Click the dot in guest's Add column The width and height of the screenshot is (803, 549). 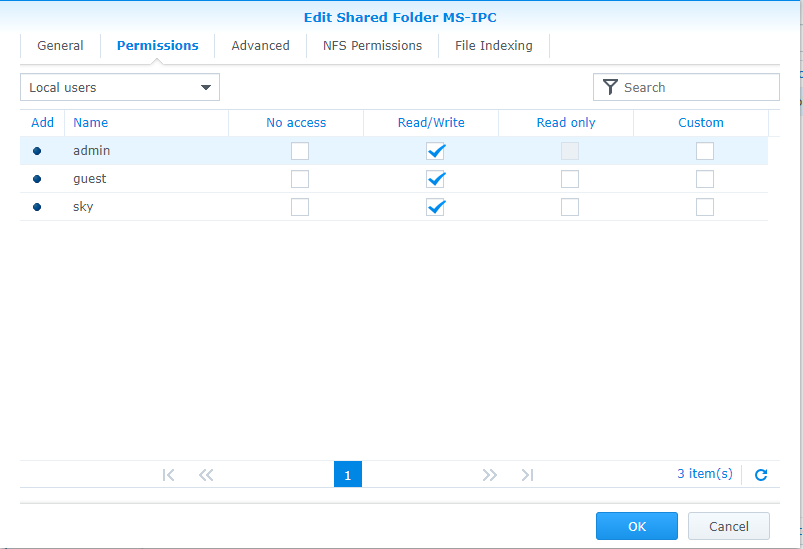pyautogui.click(x=37, y=179)
